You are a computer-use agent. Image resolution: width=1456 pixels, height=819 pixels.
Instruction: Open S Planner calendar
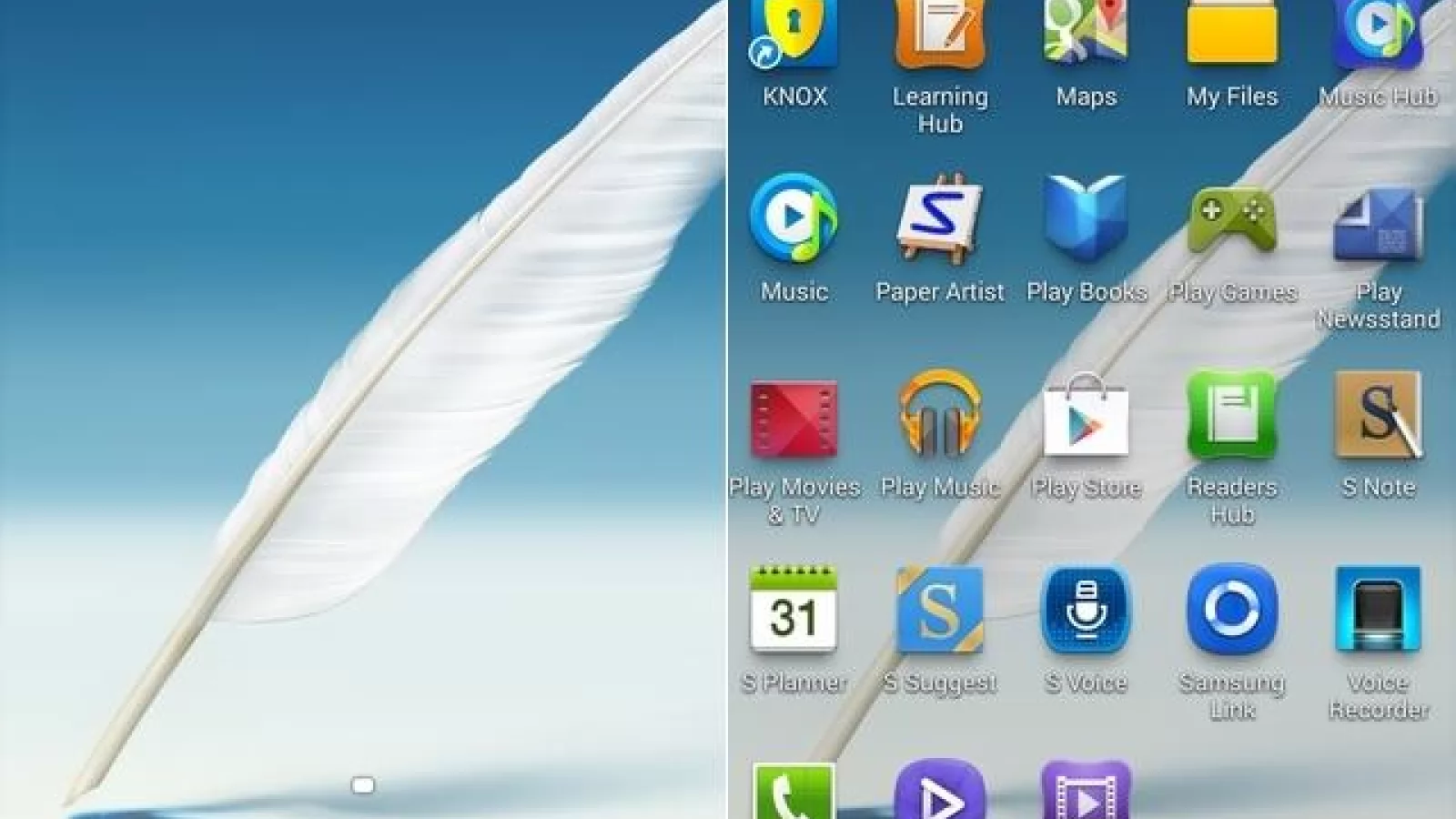(794, 609)
